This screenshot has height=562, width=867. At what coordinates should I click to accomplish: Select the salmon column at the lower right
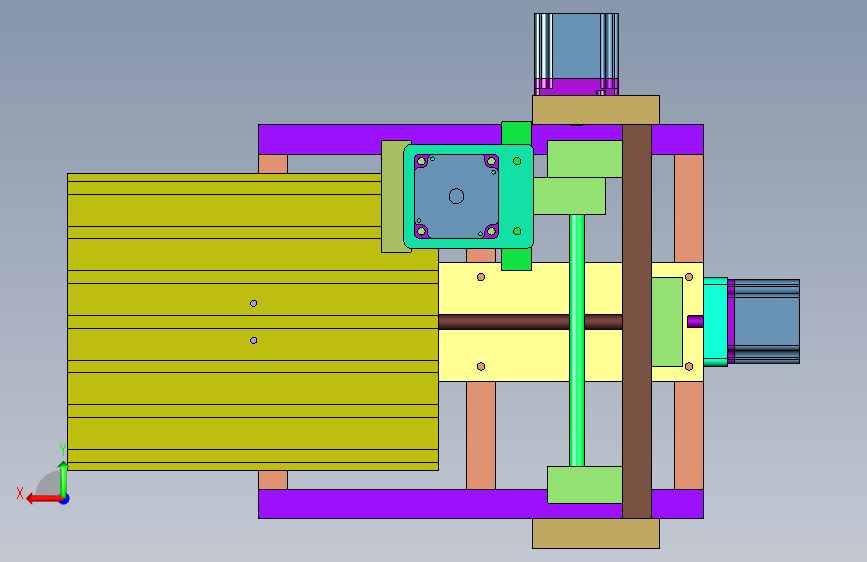[x=689, y=435]
